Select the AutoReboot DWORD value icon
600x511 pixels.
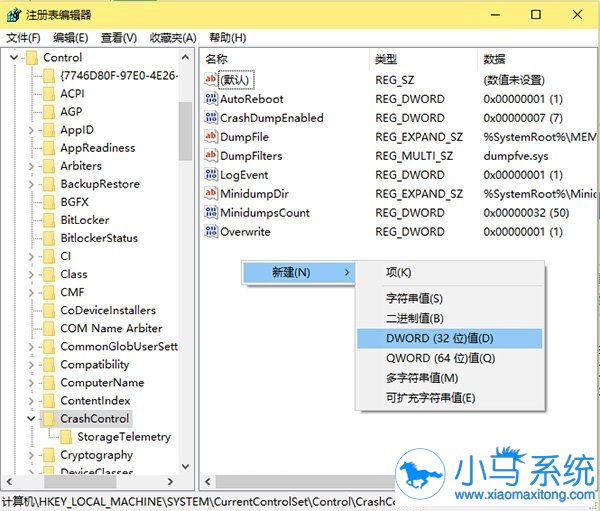click(211, 99)
